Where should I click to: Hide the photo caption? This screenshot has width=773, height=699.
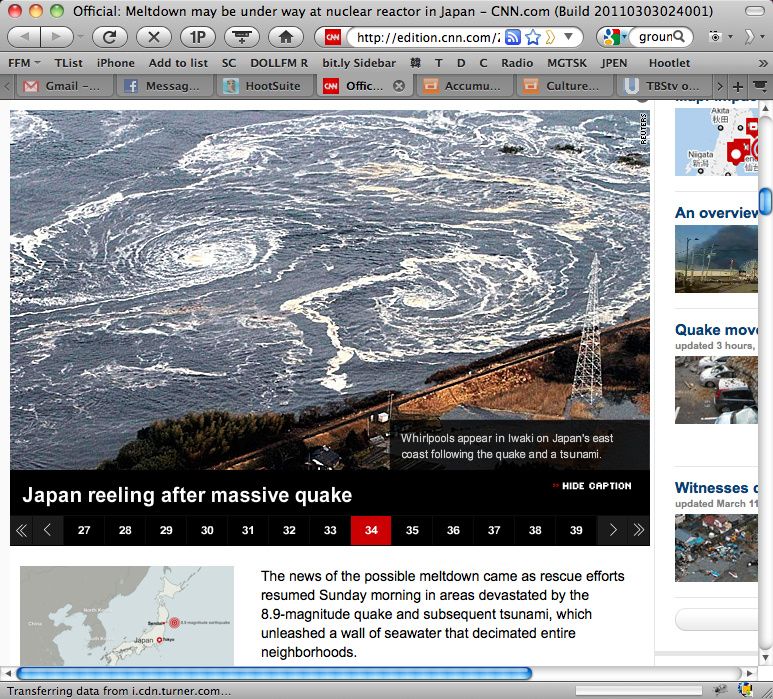[x=592, y=486]
